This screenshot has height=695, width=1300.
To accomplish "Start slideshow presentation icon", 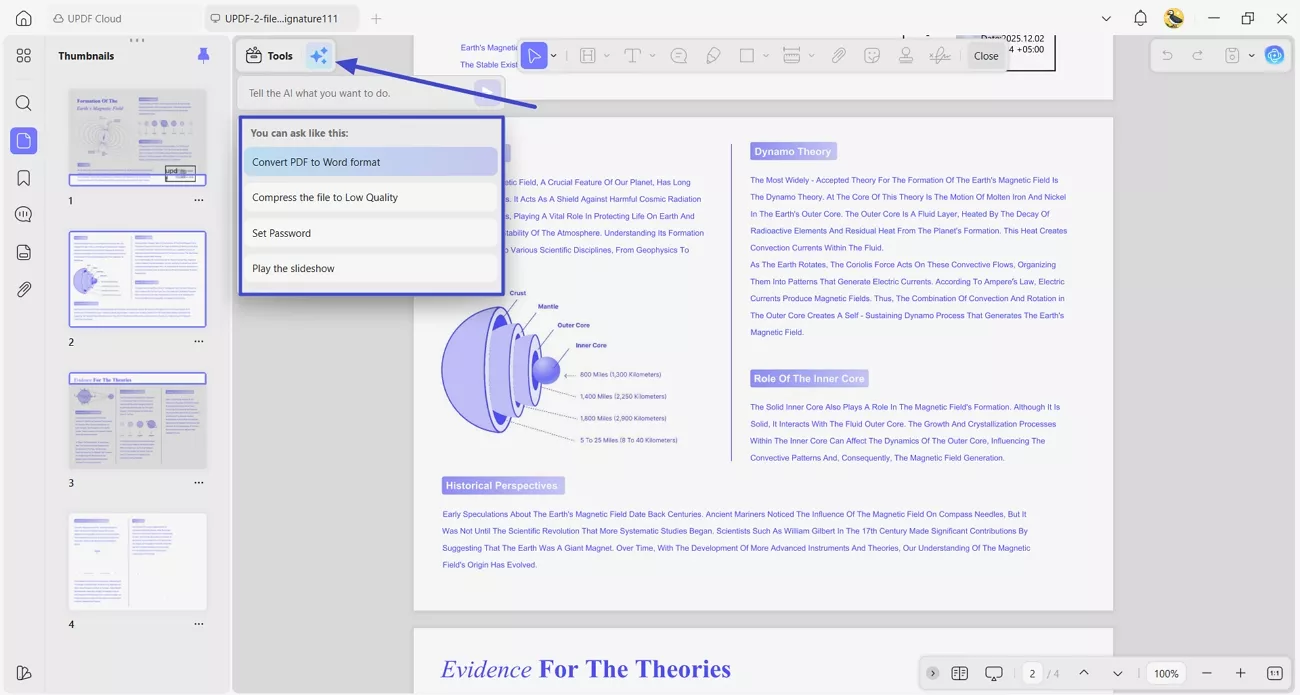I will [x=994, y=673].
